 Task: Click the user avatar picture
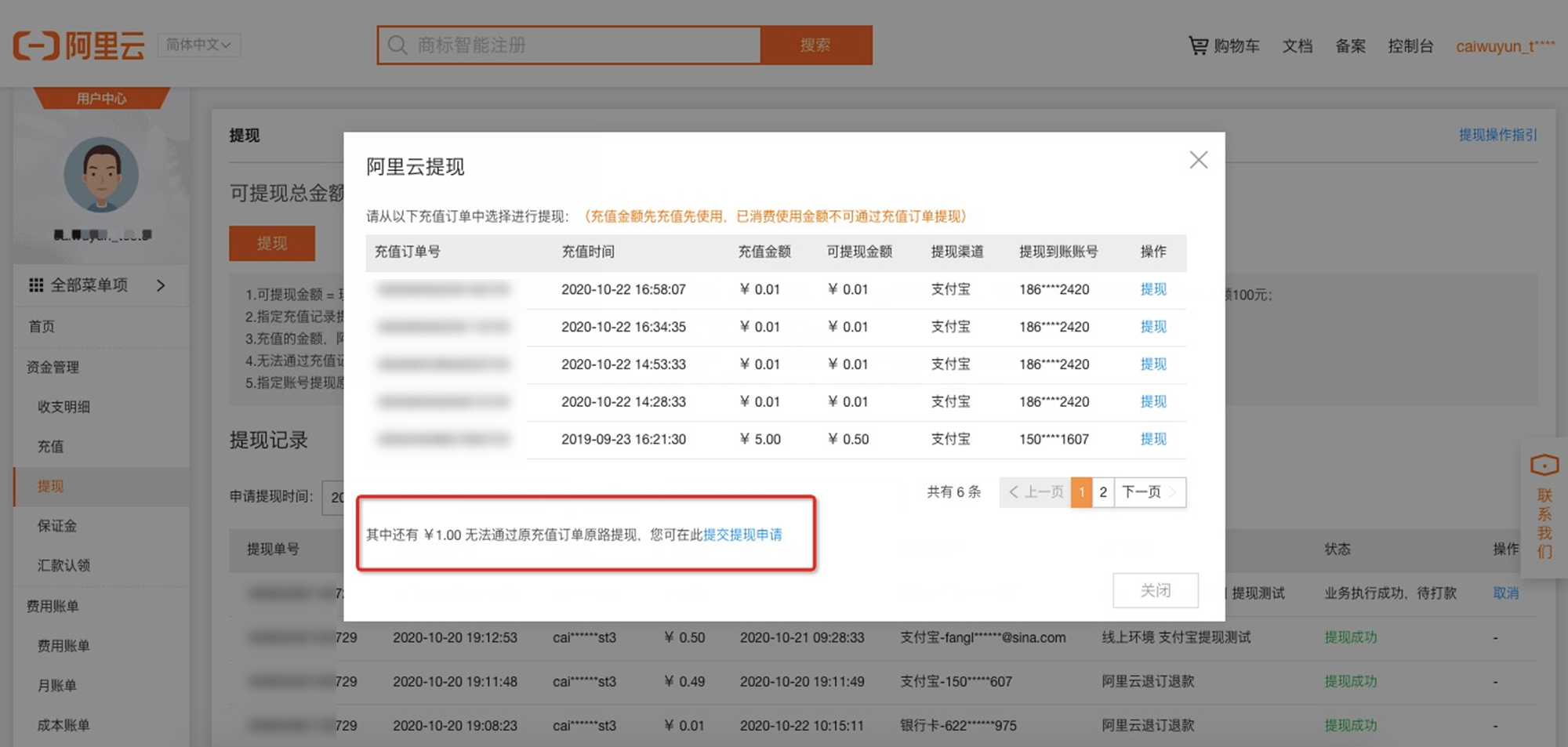pyautogui.click(x=101, y=174)
